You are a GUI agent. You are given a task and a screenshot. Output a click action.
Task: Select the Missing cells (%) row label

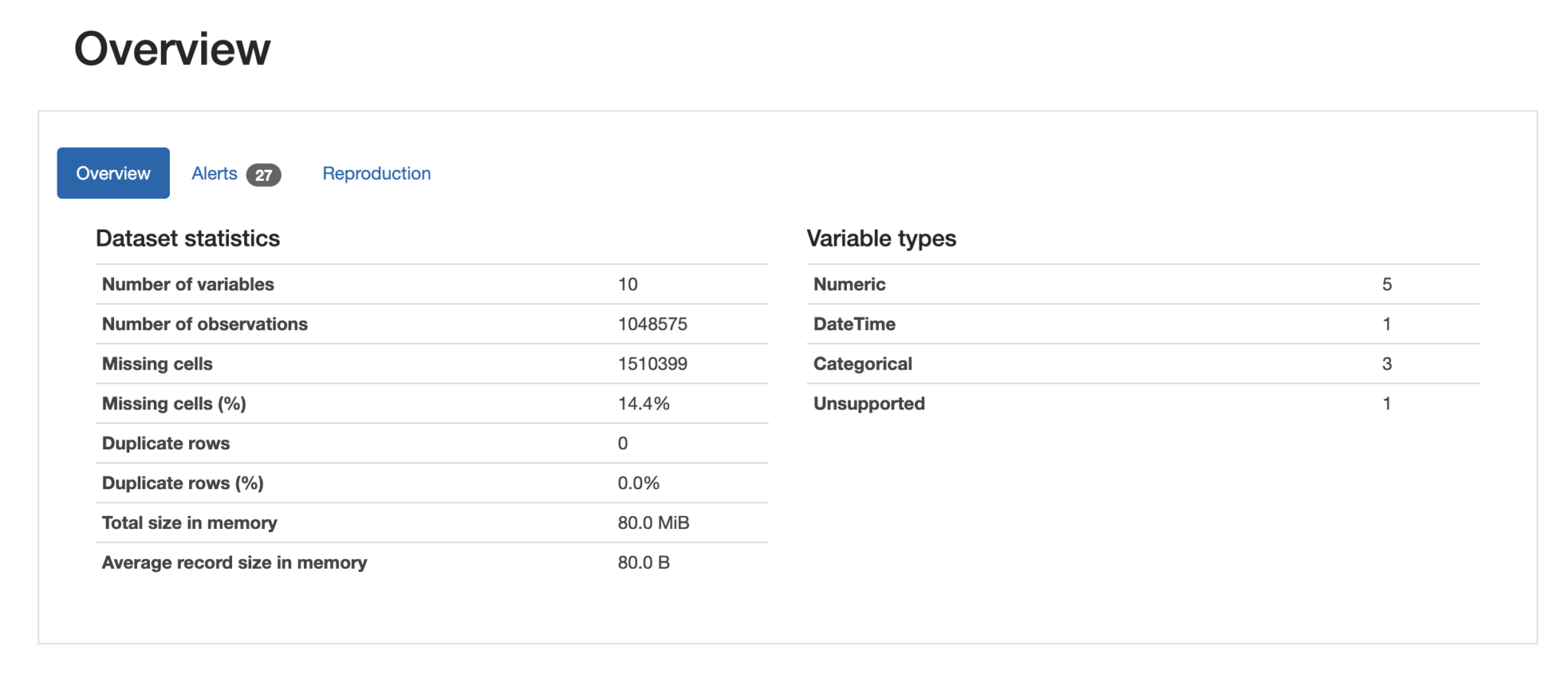tap(174, 404)
